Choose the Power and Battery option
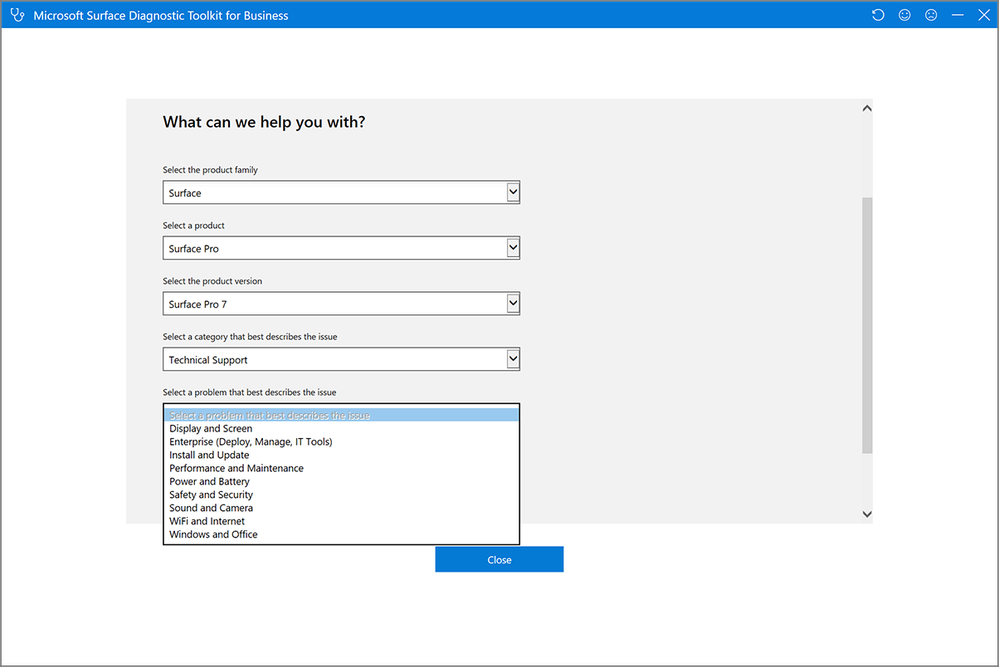 click(x=210, y=482)
